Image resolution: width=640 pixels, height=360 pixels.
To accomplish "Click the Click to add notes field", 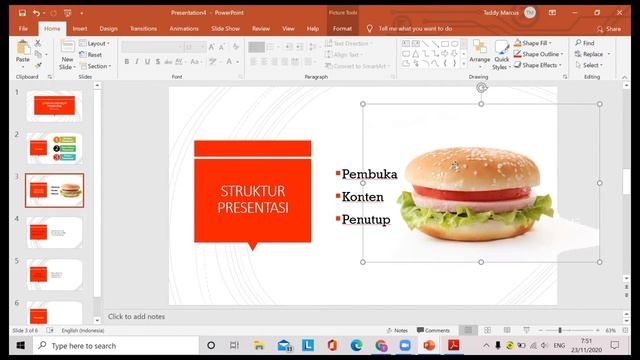I will point(136,316).
